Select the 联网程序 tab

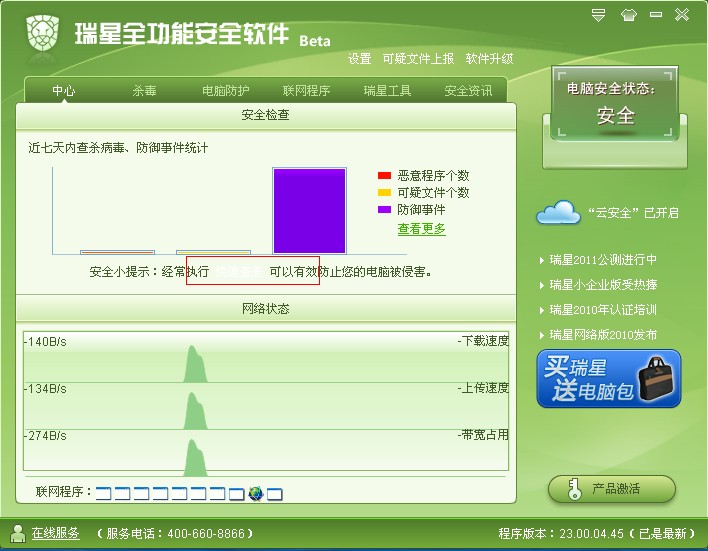click(306, 91)
